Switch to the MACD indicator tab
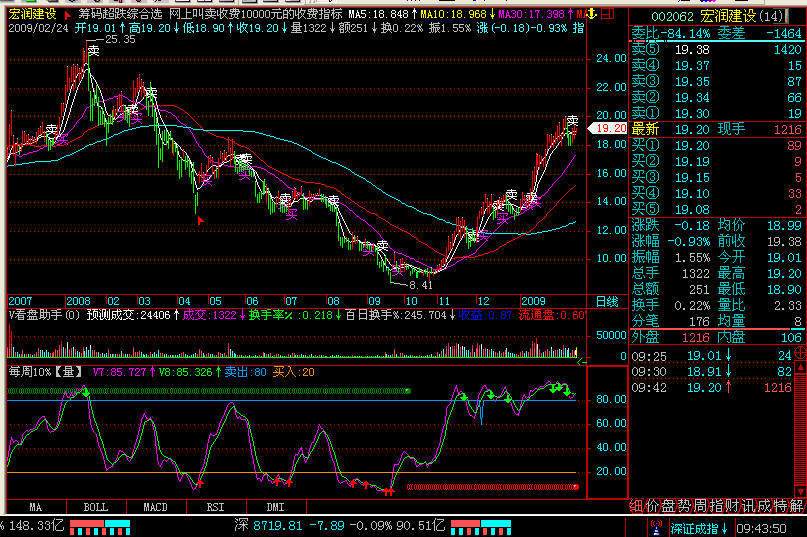The height and width of the screenshot is (537, 807). coord(155,507)
